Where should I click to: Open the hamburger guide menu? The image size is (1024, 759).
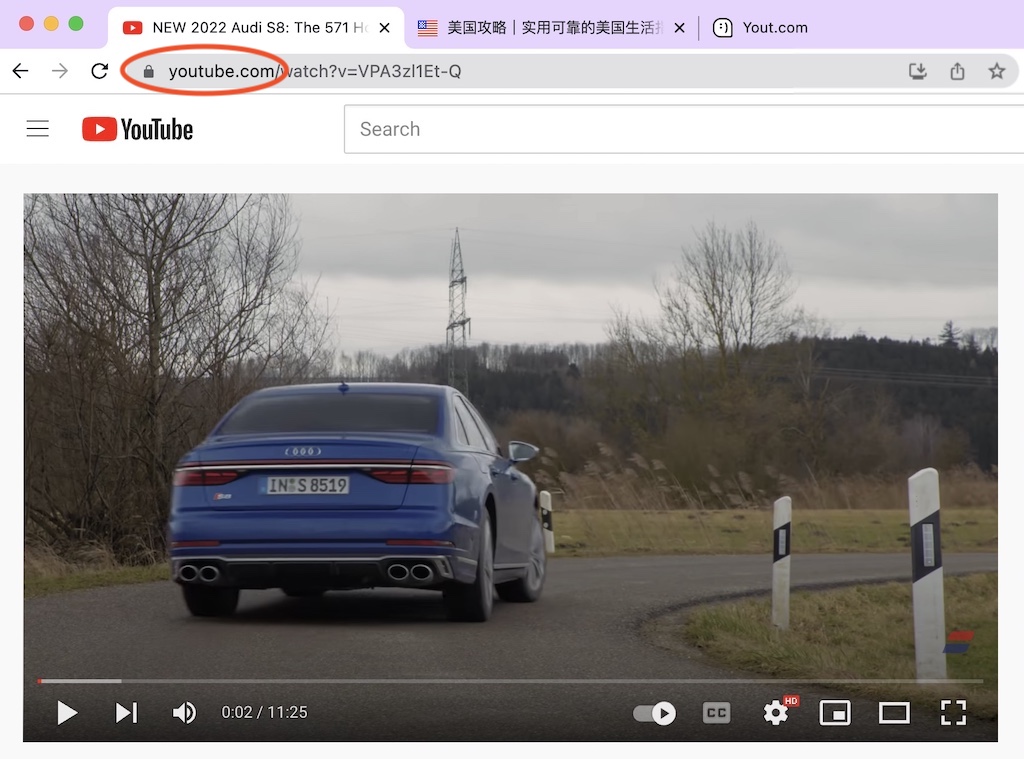click(x=37, y=128)
